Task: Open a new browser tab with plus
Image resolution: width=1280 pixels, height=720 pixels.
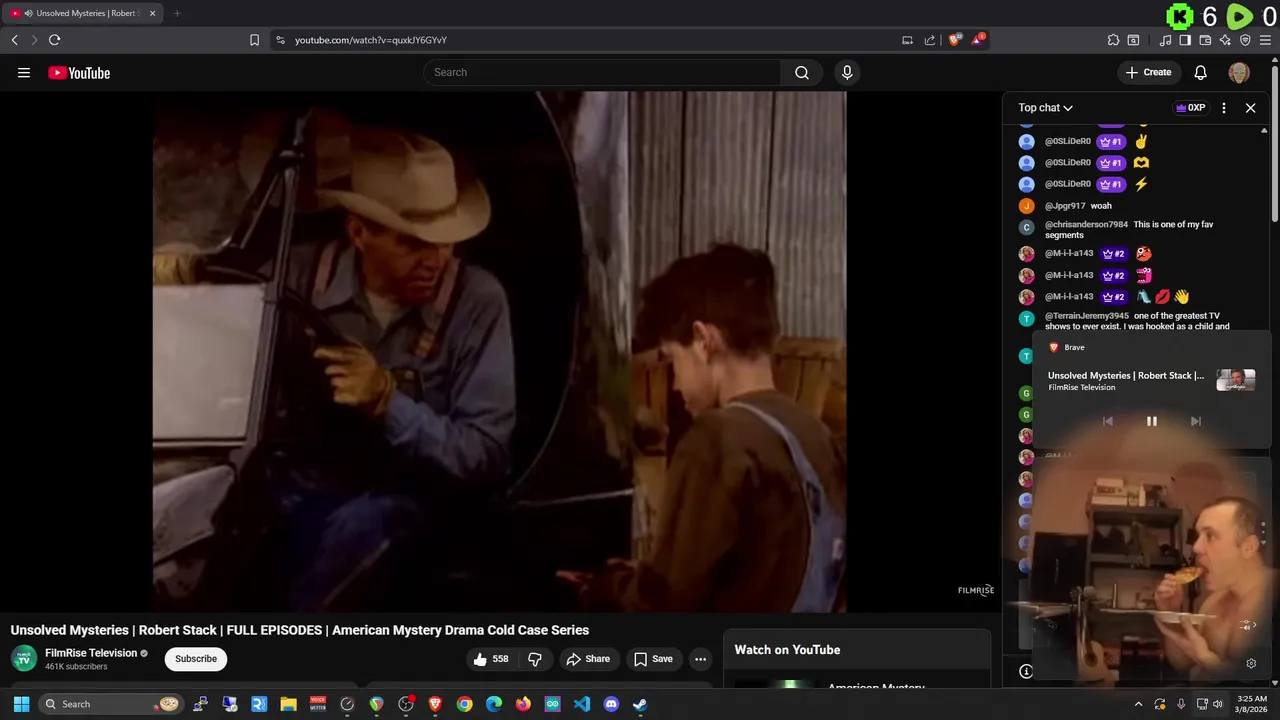Action: pos(177,13)
